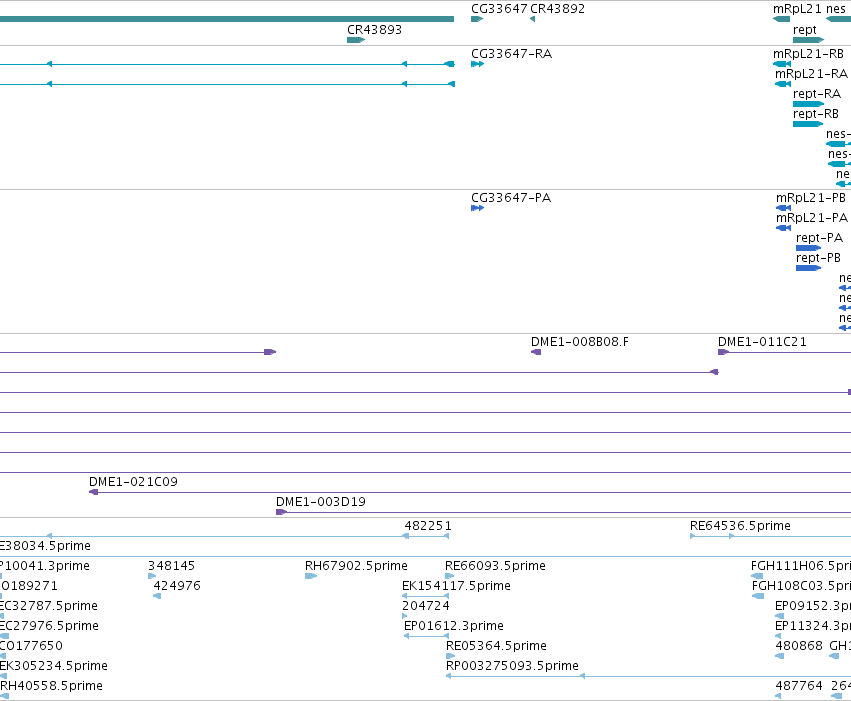Click the CG33647-RA transcript label
This screenshot has width=851, height=701.
coord(511,54)
